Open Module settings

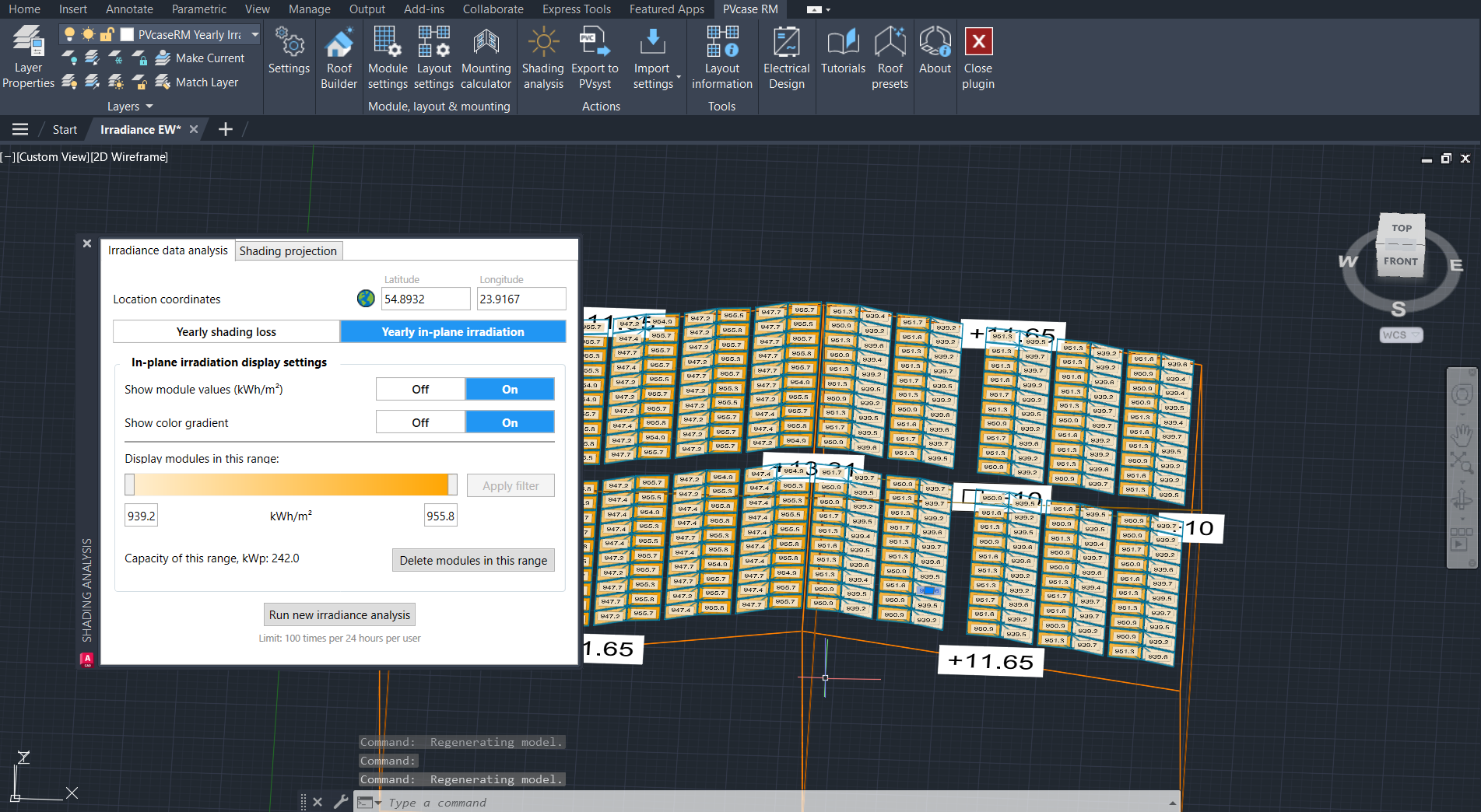[x=388, y=57]
